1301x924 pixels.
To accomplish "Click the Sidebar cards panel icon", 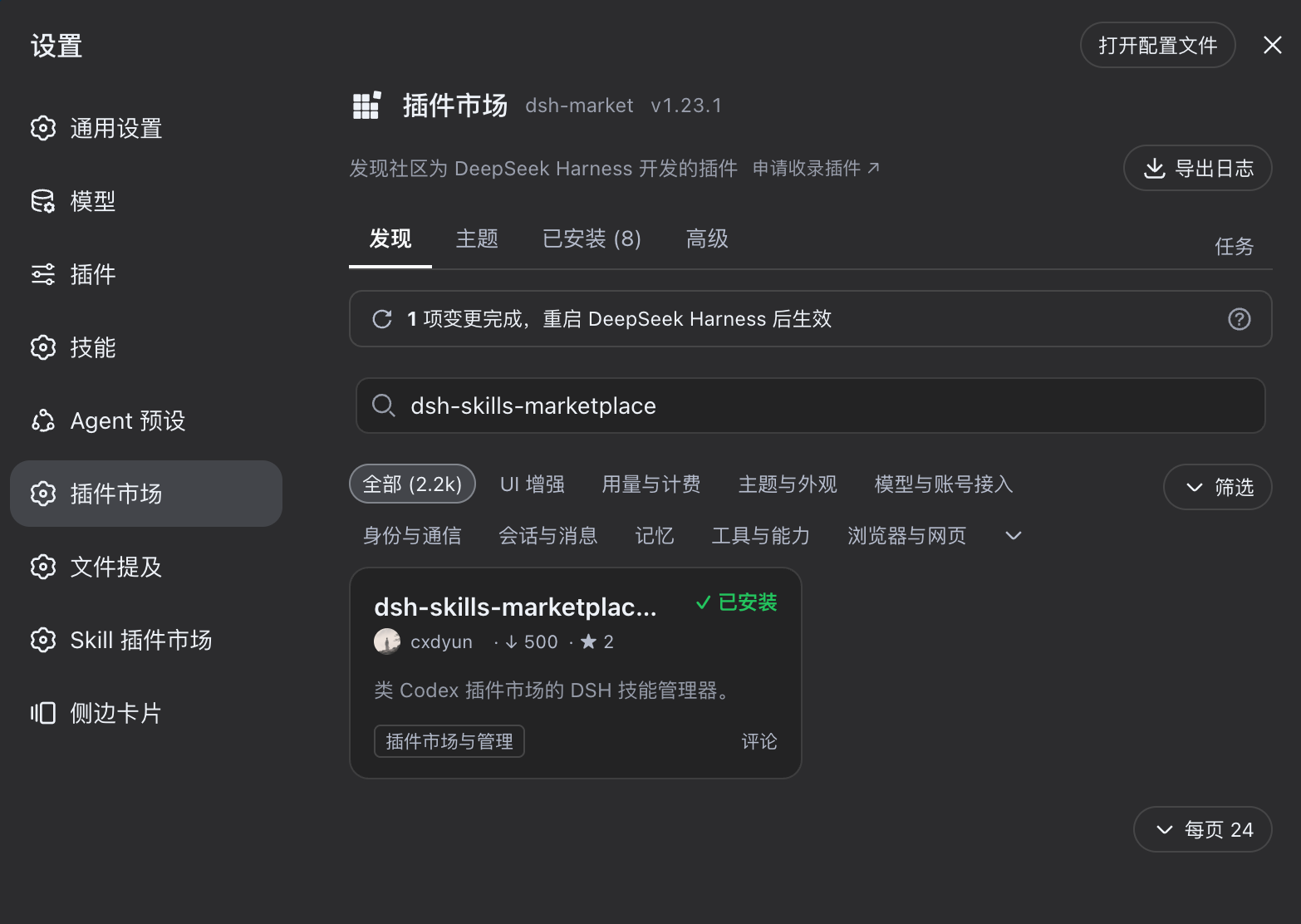I will pyautogui.click(x=43, y=713).
